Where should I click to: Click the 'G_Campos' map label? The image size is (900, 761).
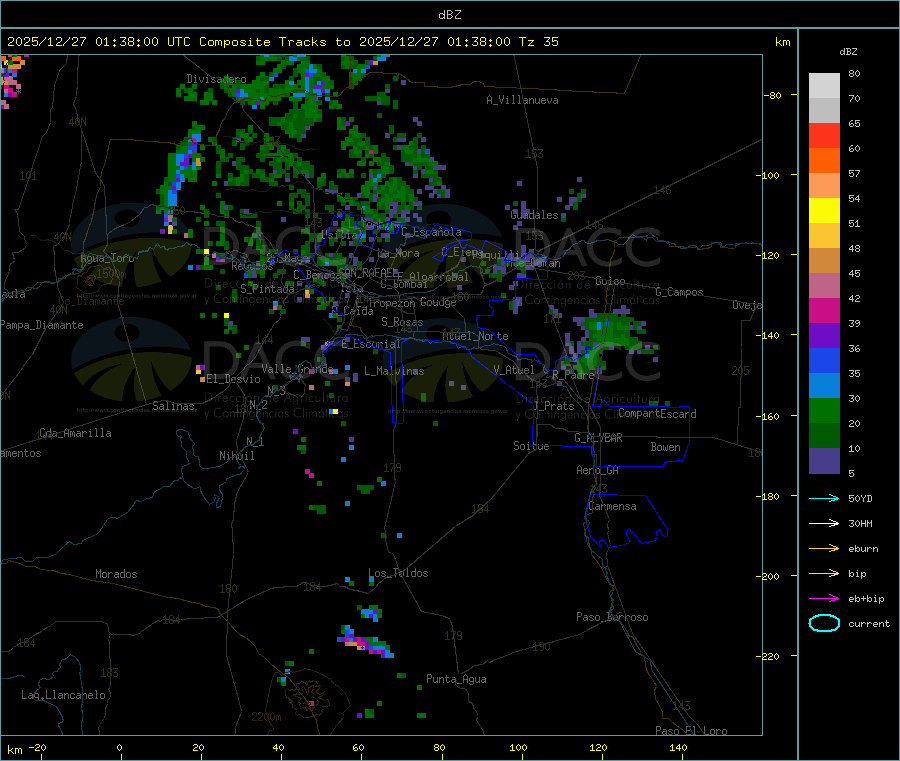679,292
